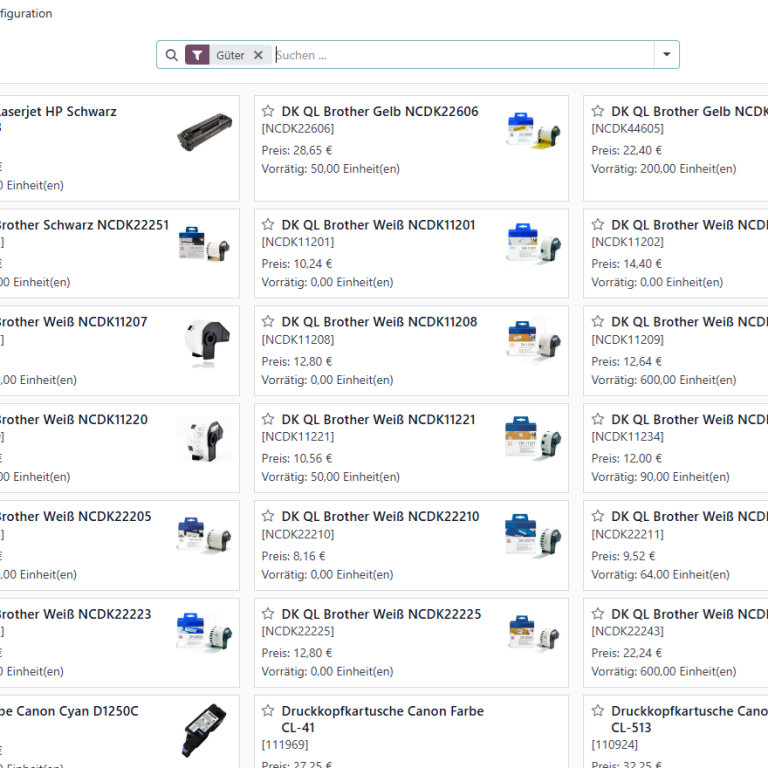Viewport: 768px width, 768px height.
Task: Open NCDK22210 product thumbnail
Action: coord(533,535)
